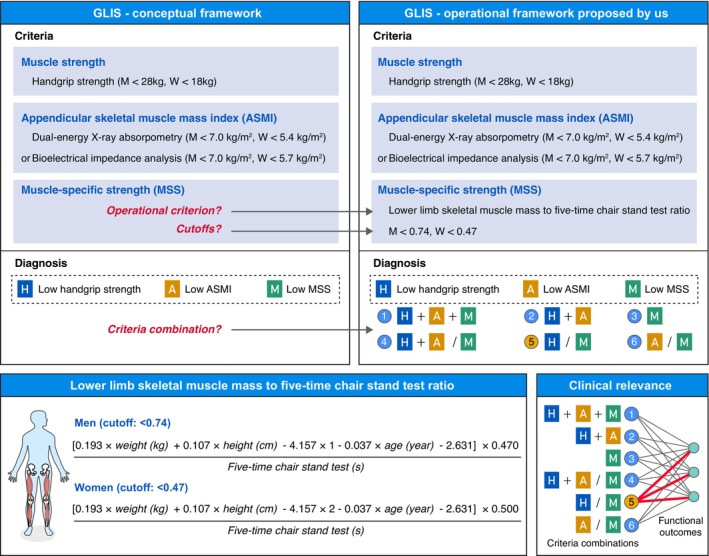Click the H badge next to circle 5 in Diagnosis

tap(552, 342)
